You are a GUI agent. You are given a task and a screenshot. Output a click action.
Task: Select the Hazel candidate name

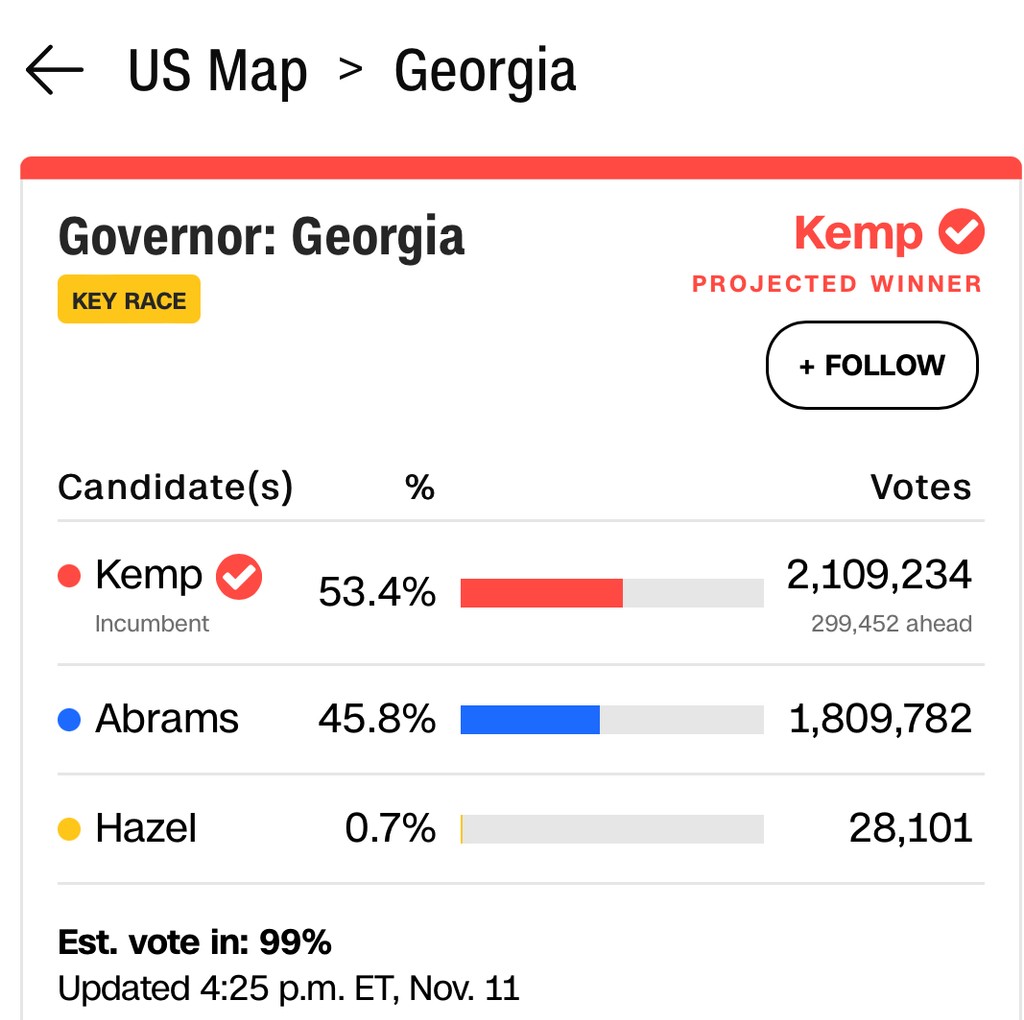pyautogui.click(x=146, y=829)
